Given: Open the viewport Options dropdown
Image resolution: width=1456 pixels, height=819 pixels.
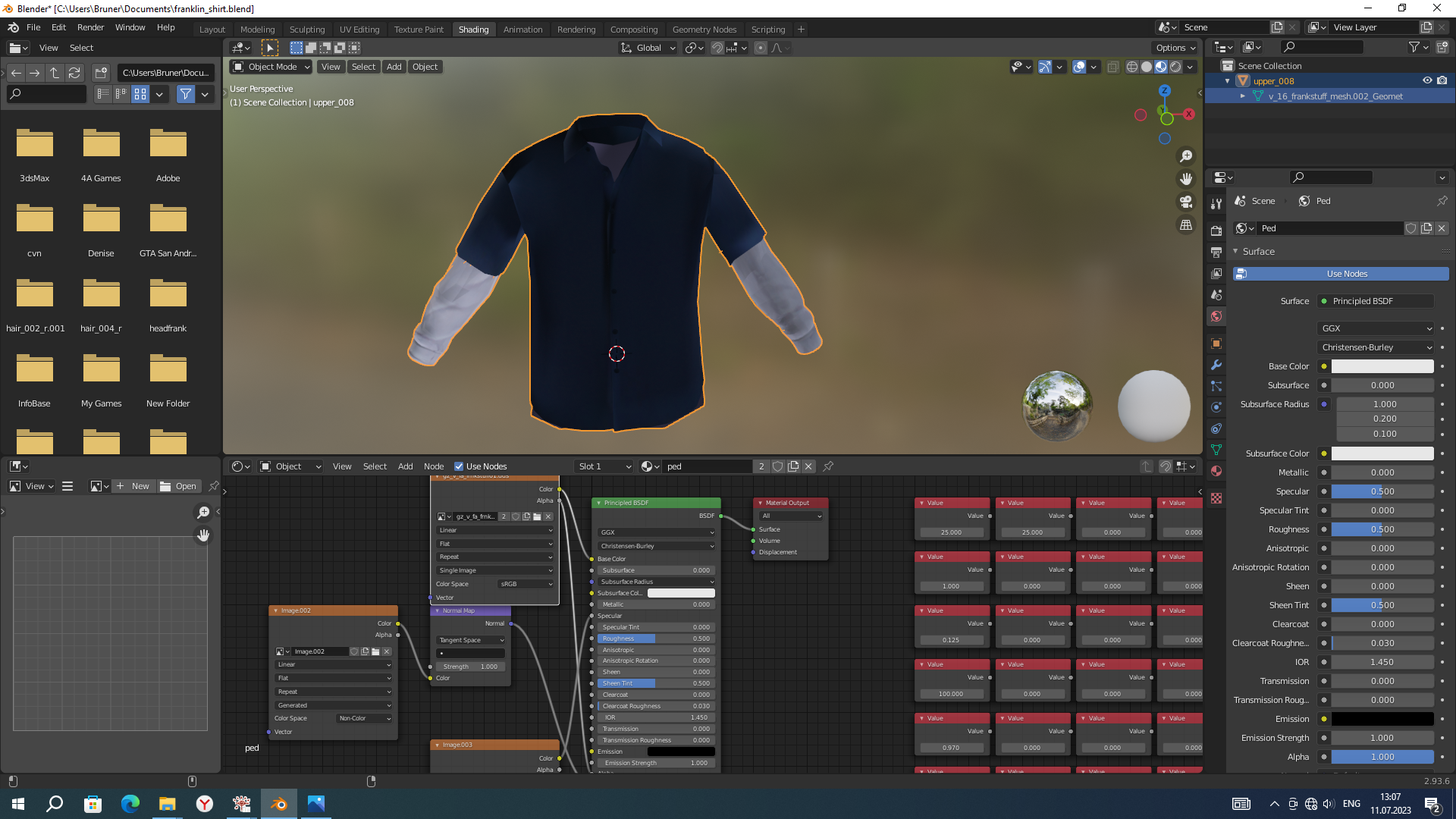Looking at the screenshot, I should coord(1175,48).
